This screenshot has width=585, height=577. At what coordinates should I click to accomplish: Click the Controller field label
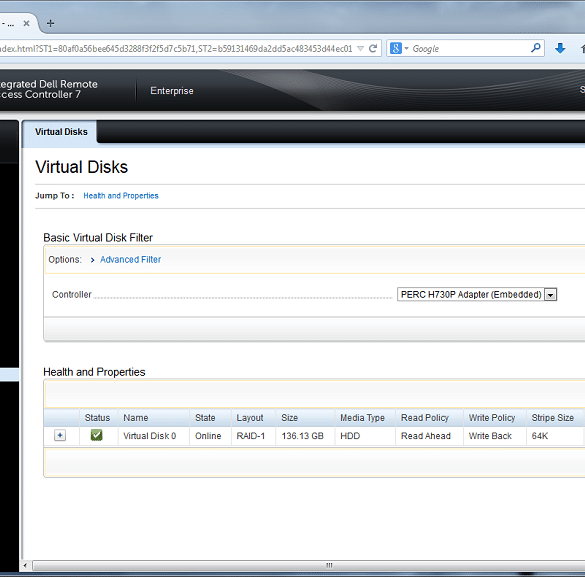(x=72, y=295)
